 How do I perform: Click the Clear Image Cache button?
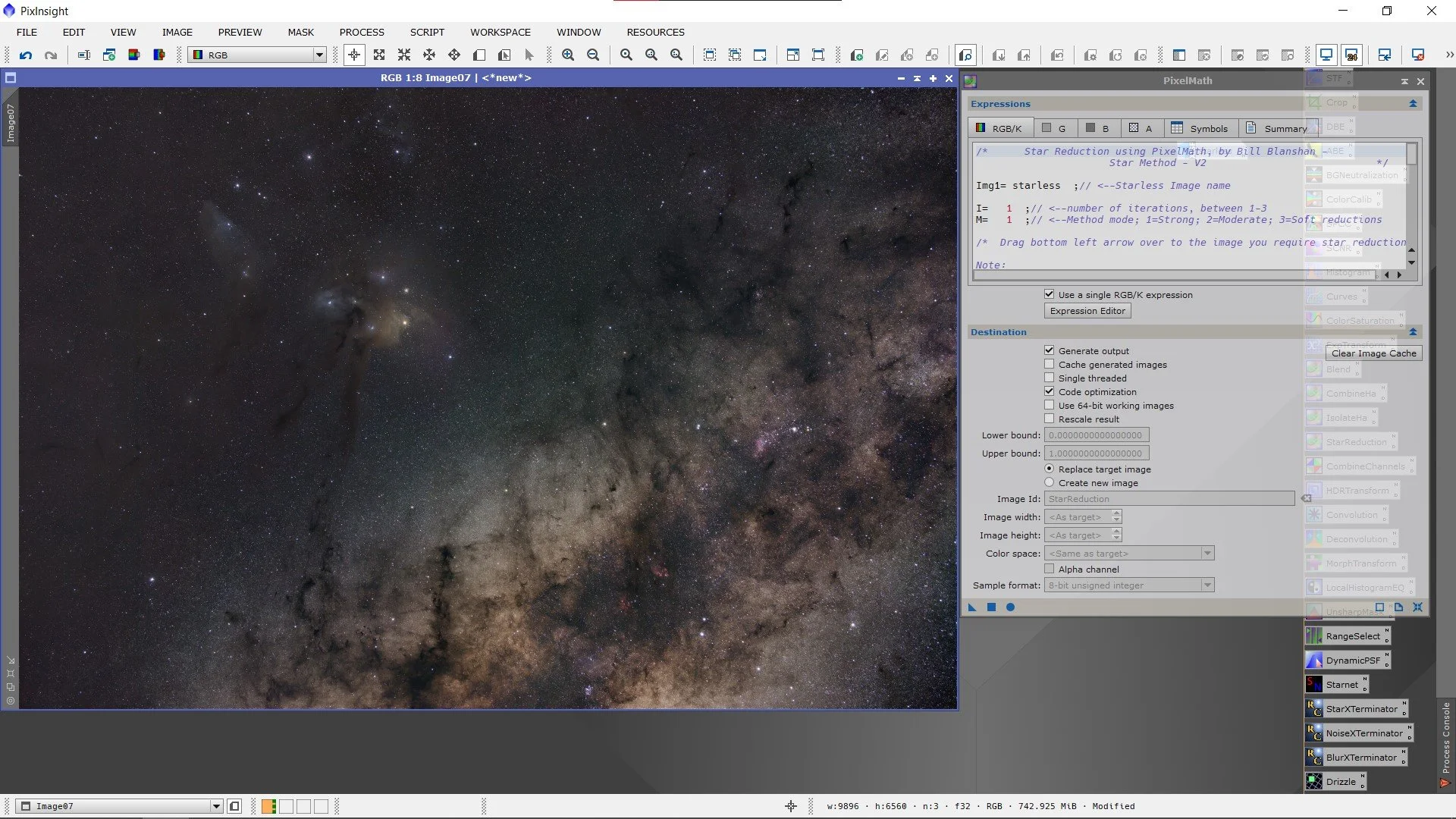point(1373,353)
